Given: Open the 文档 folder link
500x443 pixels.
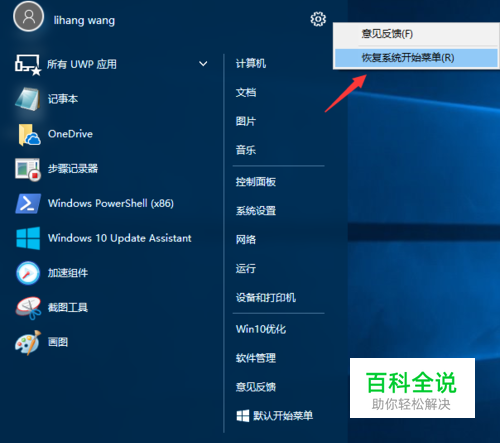Looking at the screenshot, I should pos(246,92).
